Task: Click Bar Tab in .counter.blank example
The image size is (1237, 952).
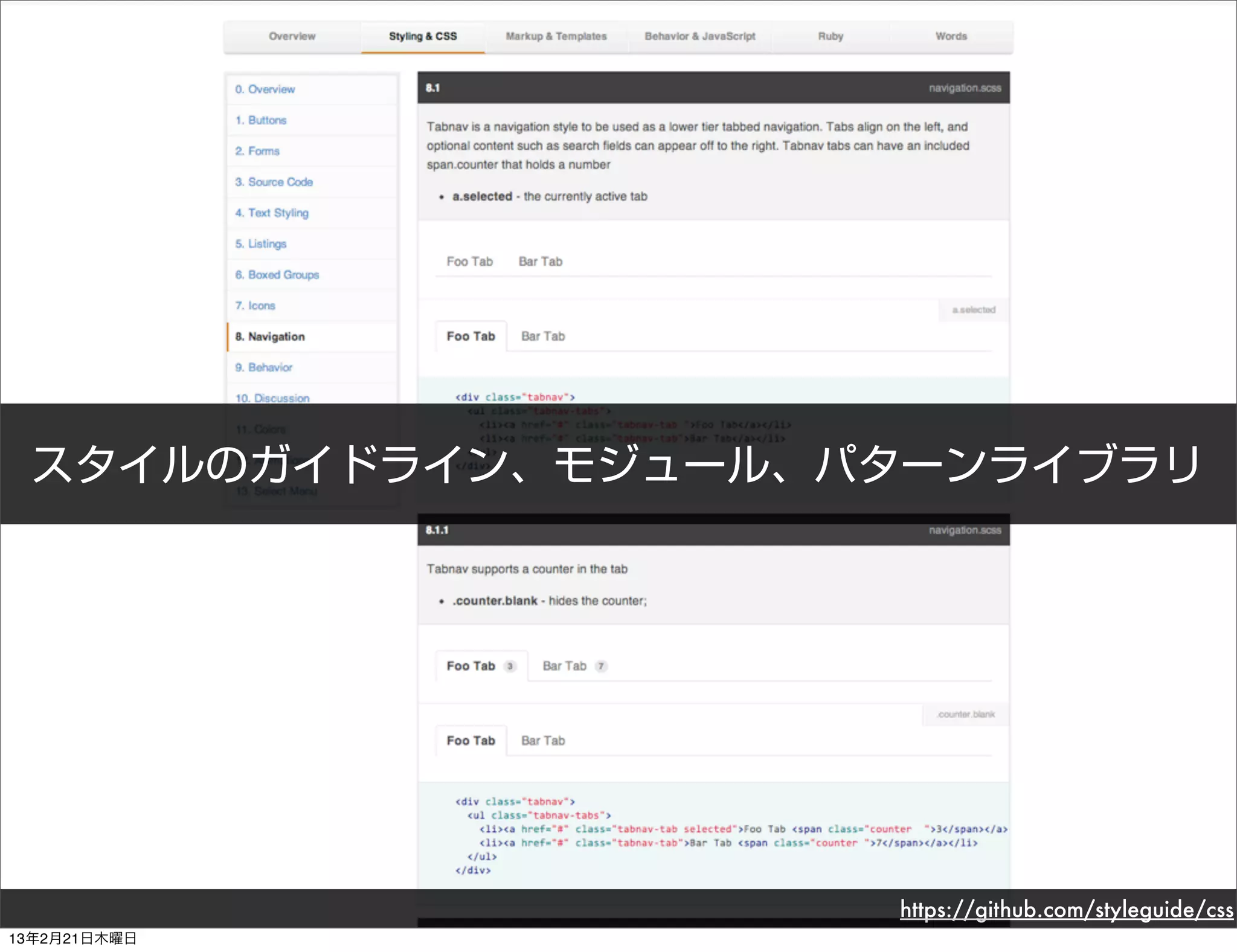Action: tap(543, 741)
